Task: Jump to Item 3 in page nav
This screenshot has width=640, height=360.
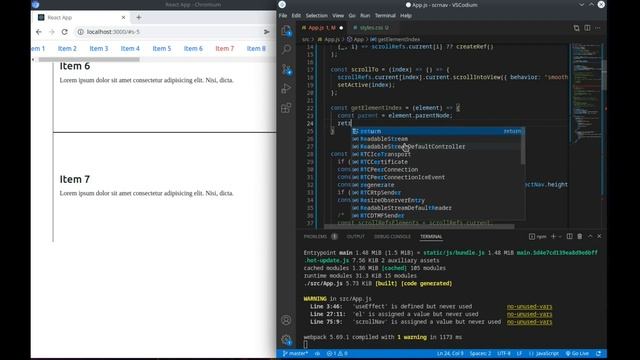Action: [x=99, y=49]
